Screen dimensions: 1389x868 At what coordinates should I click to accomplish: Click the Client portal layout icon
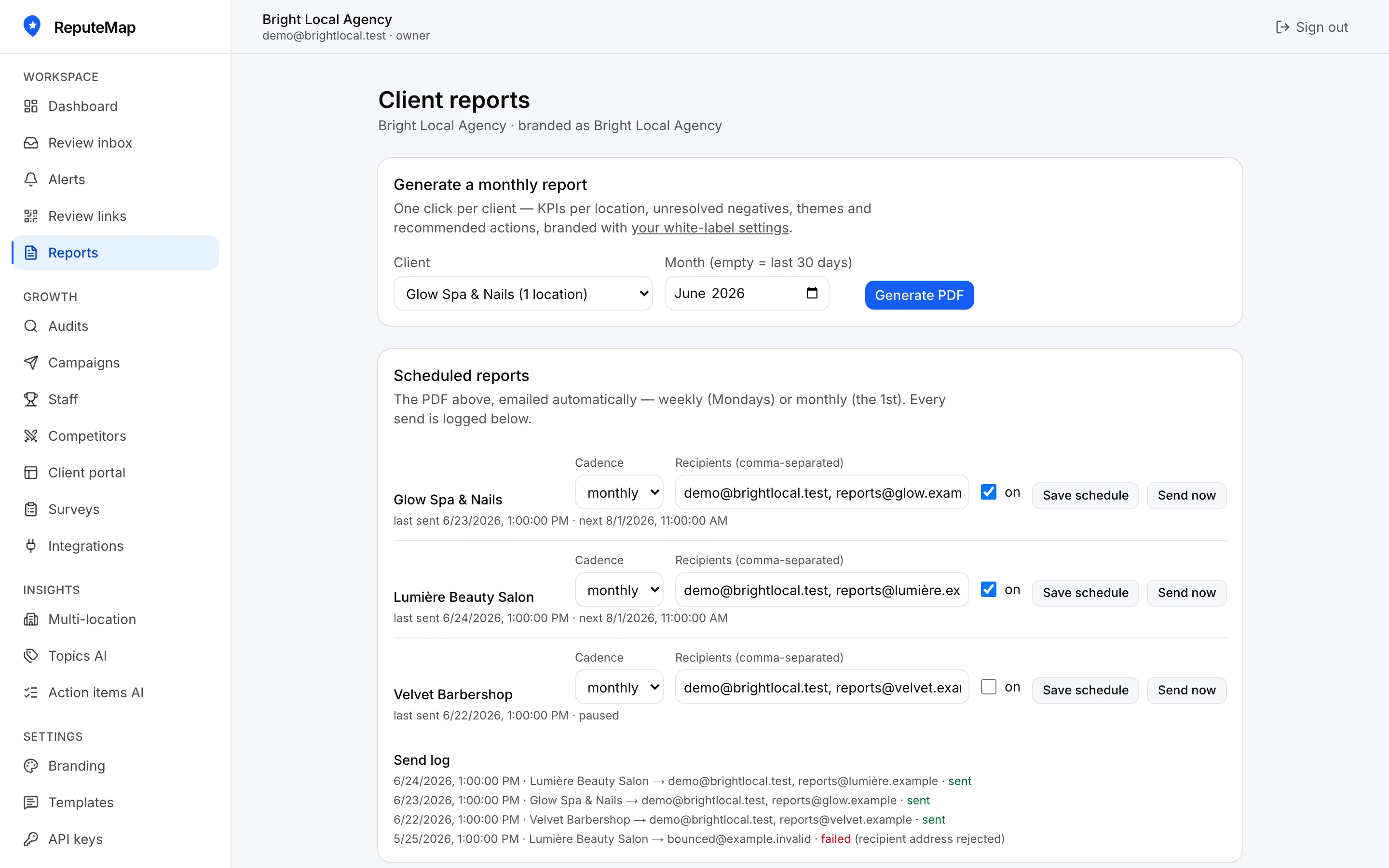click(31, 473)
